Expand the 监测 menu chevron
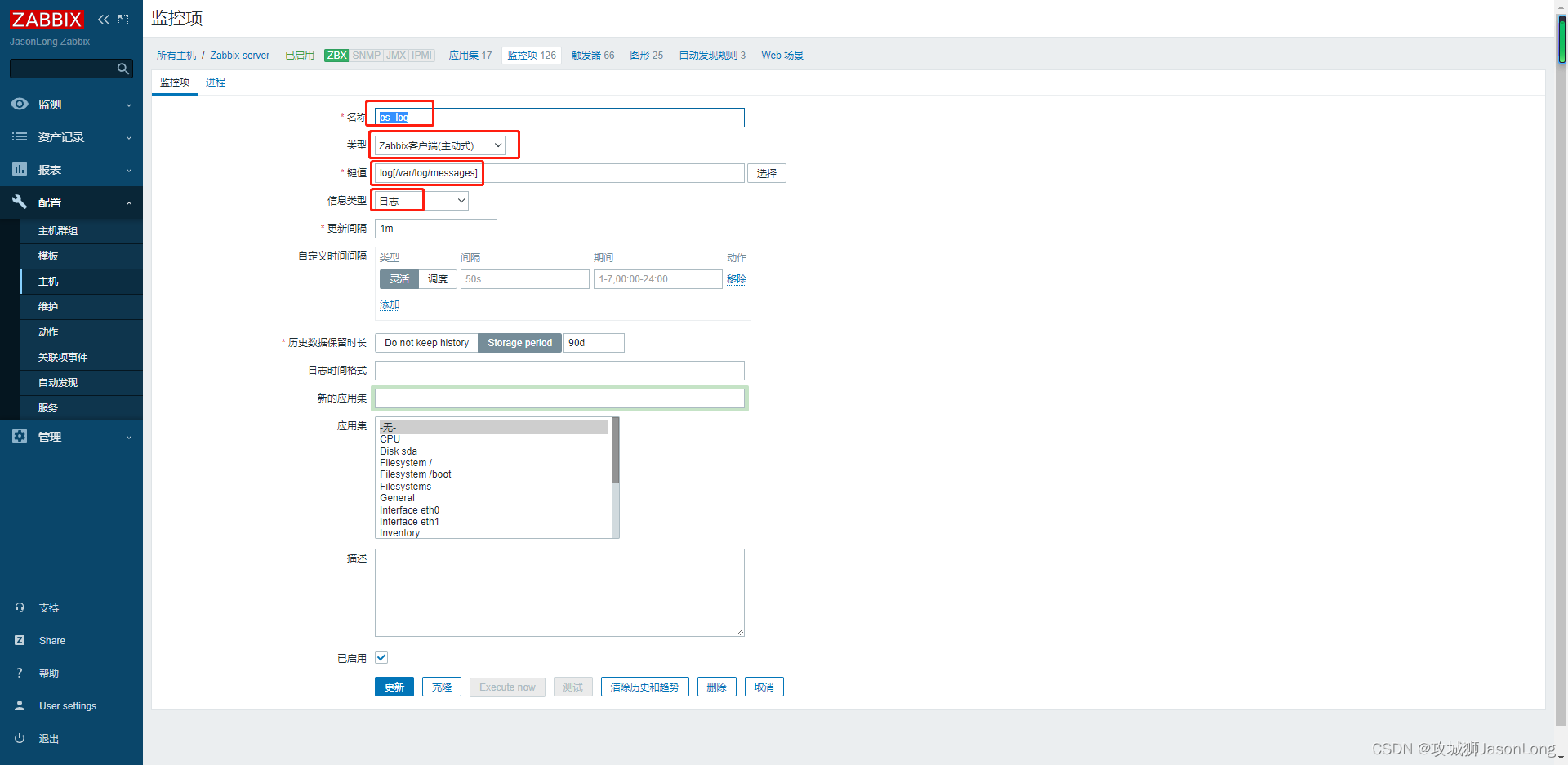Screen dimensions: 1568x765 click(x=129, y=105)
